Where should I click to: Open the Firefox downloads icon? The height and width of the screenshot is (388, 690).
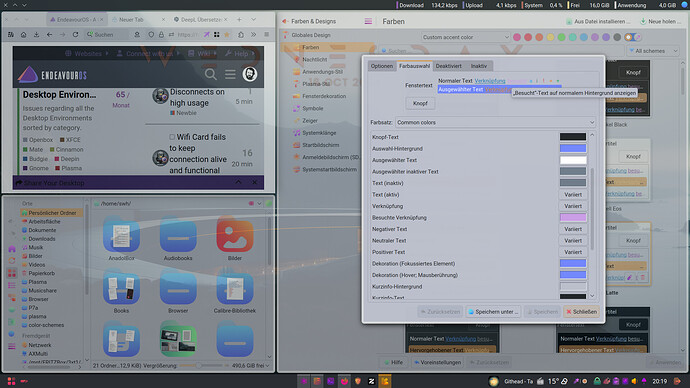pyautogui.click(x=37, y=34)
